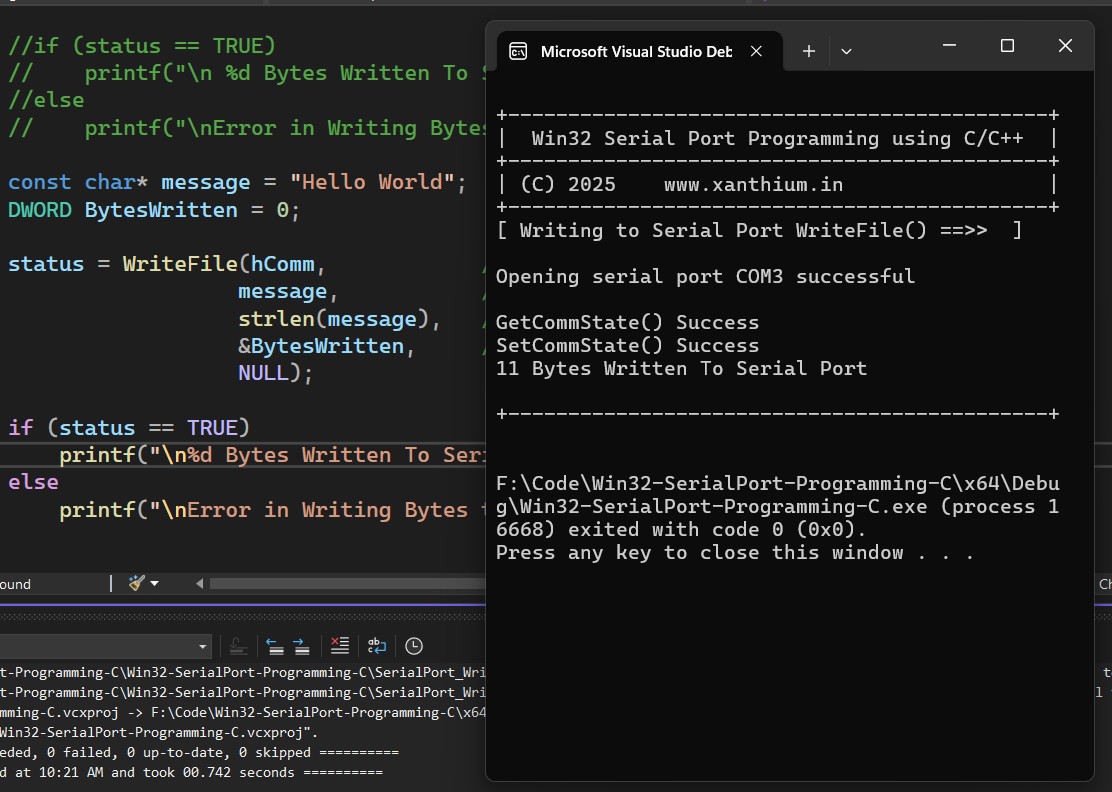Screen dimensions: 1112x792
Task: Close the Debug console tab
Action: [757, 51]
